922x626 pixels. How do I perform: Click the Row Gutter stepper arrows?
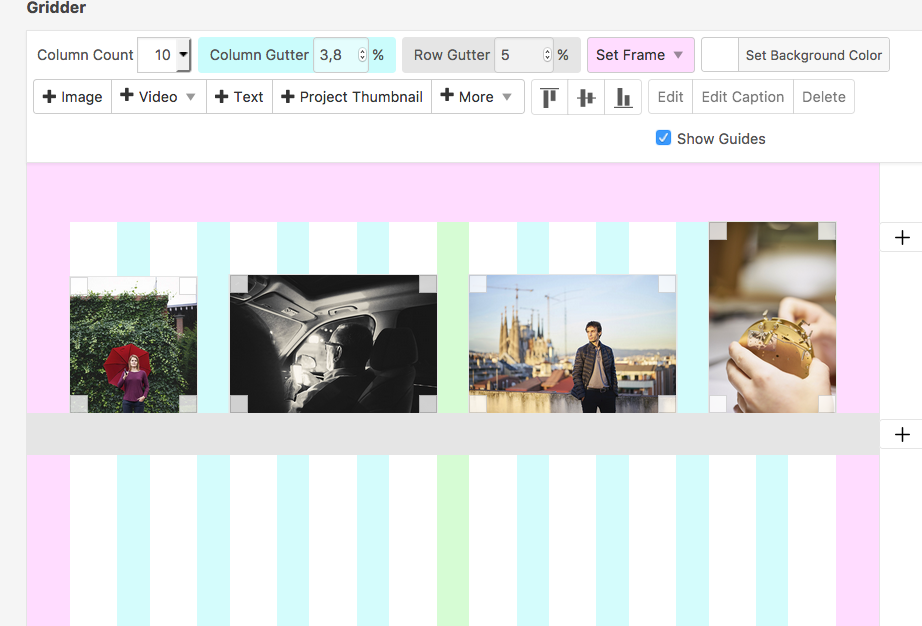coord(547,55)
